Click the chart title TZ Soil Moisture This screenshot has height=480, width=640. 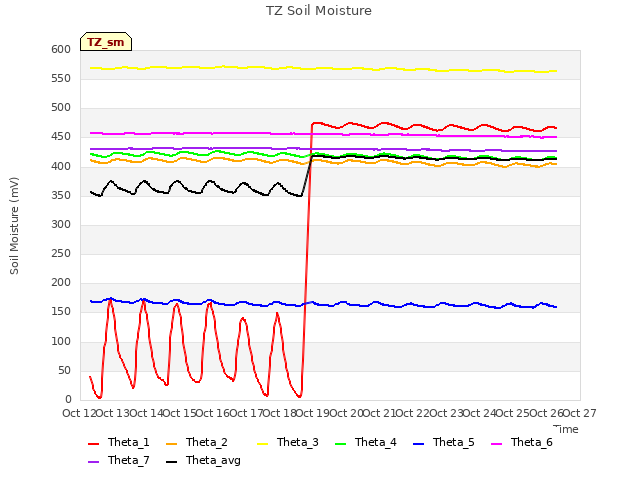click(319, 11)
